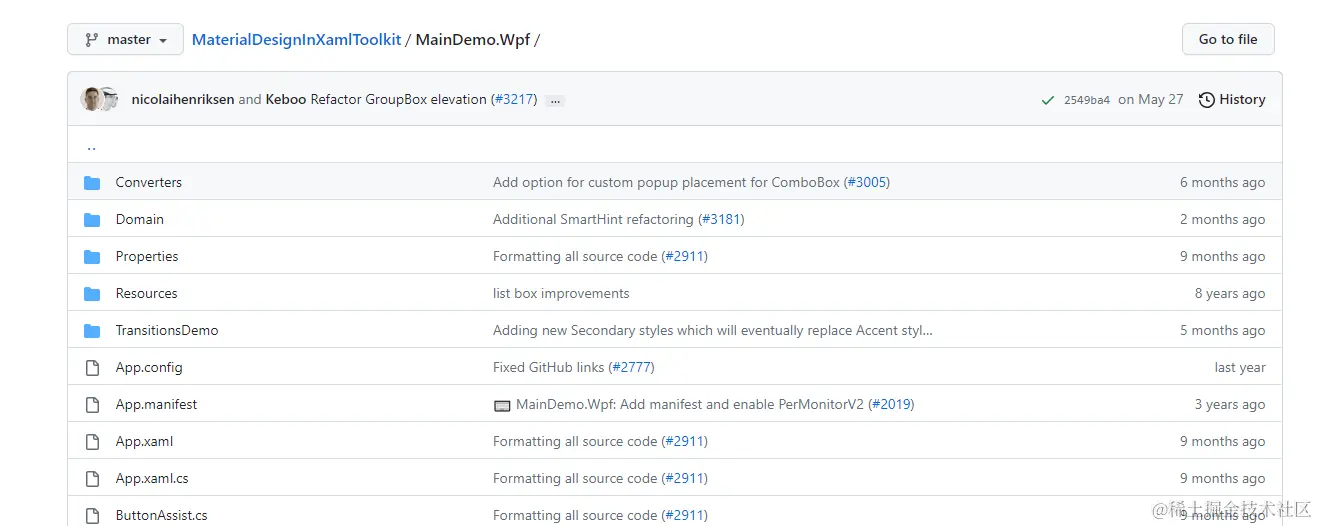Screen dimensions: 1318x526
Task: Open the ButtonAssist.cs file
Action: (x=161, y=516)
